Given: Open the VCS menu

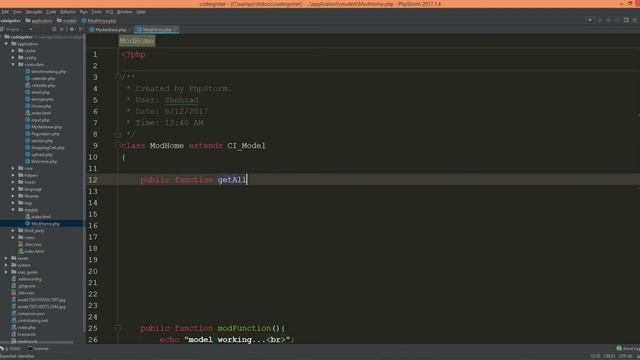Looking at the screenshot, I should click(109, 12).
